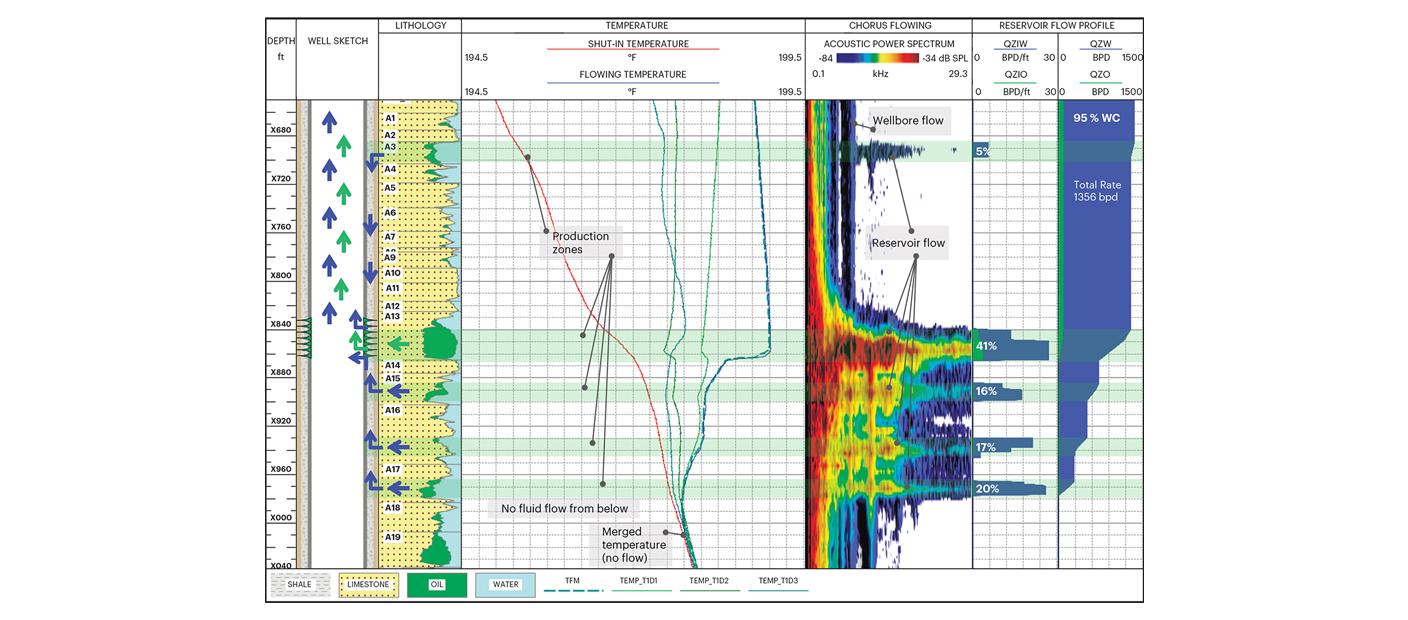The width and height of the screenshot is (1408, 620).
Task: Select the 95 % WC label
Action: (1096, 118)
